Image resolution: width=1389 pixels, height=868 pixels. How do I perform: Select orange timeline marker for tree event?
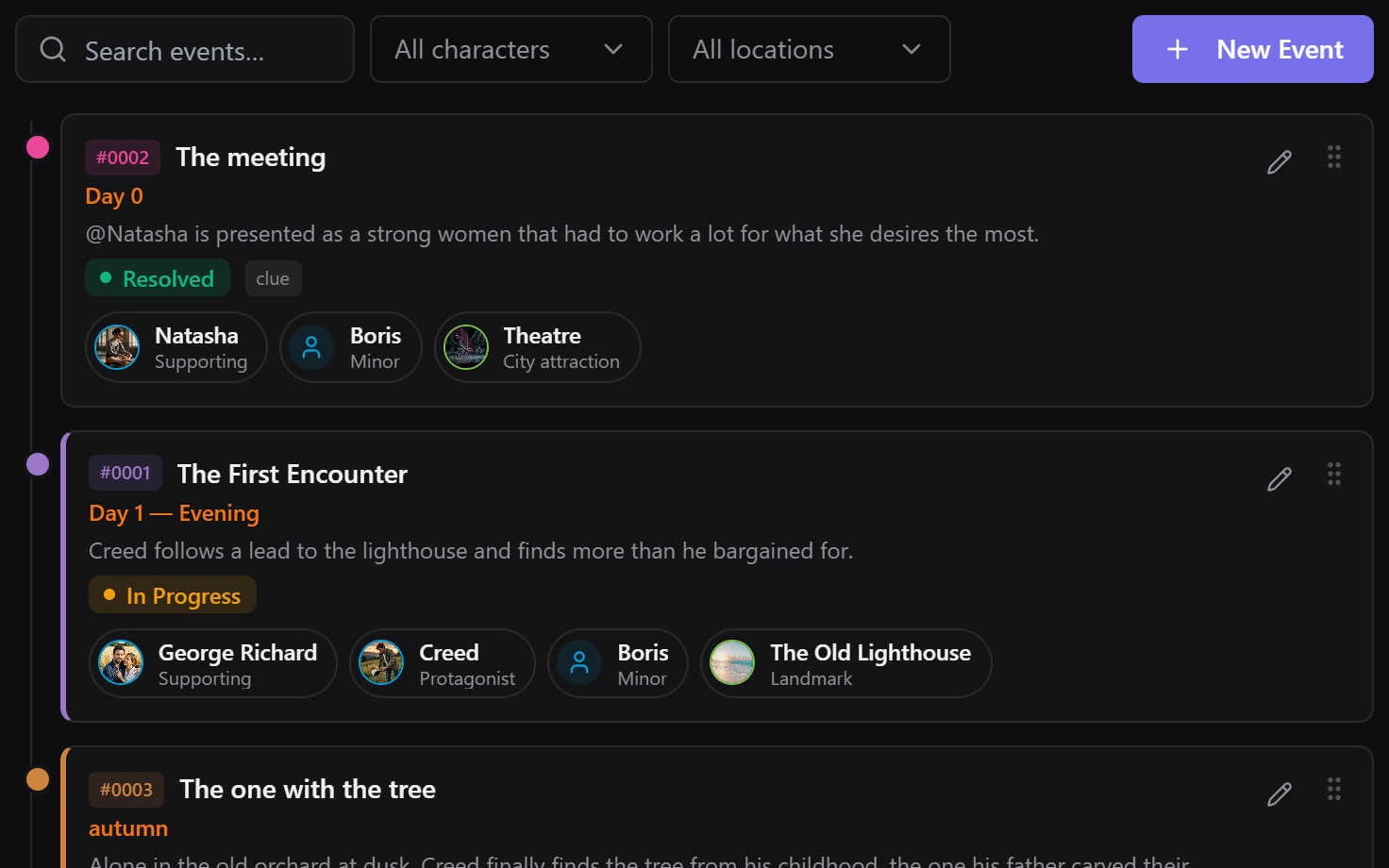click(x=38, y=779)
